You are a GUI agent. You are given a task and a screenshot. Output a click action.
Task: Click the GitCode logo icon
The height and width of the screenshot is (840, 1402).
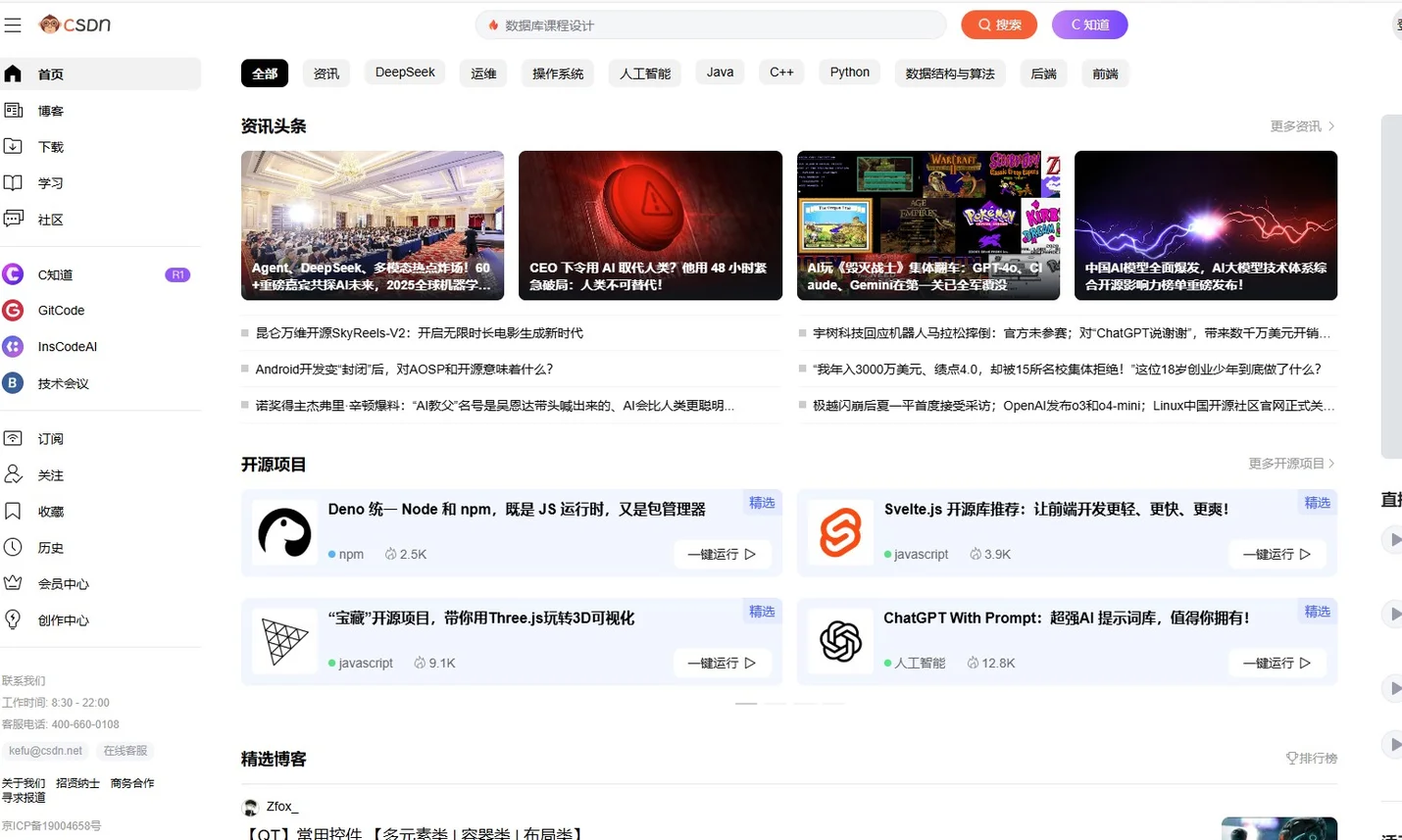click(13, 311)
